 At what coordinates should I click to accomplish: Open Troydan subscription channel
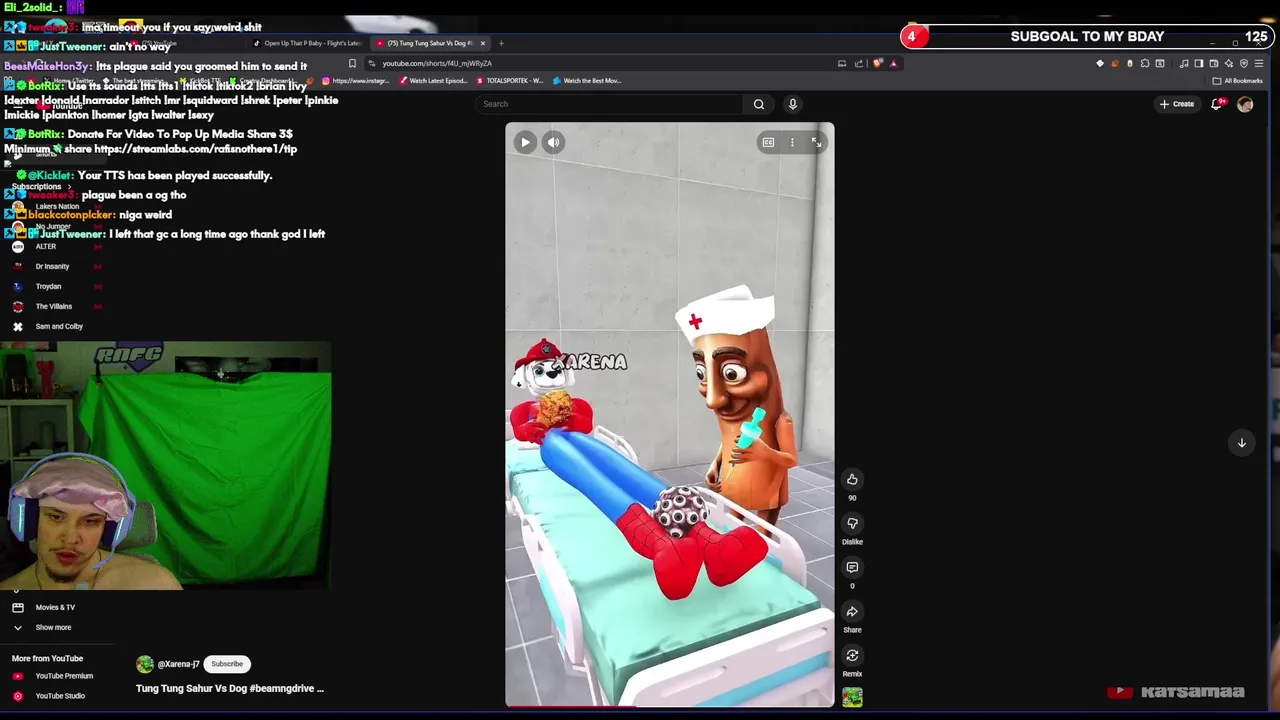point(48,286)
